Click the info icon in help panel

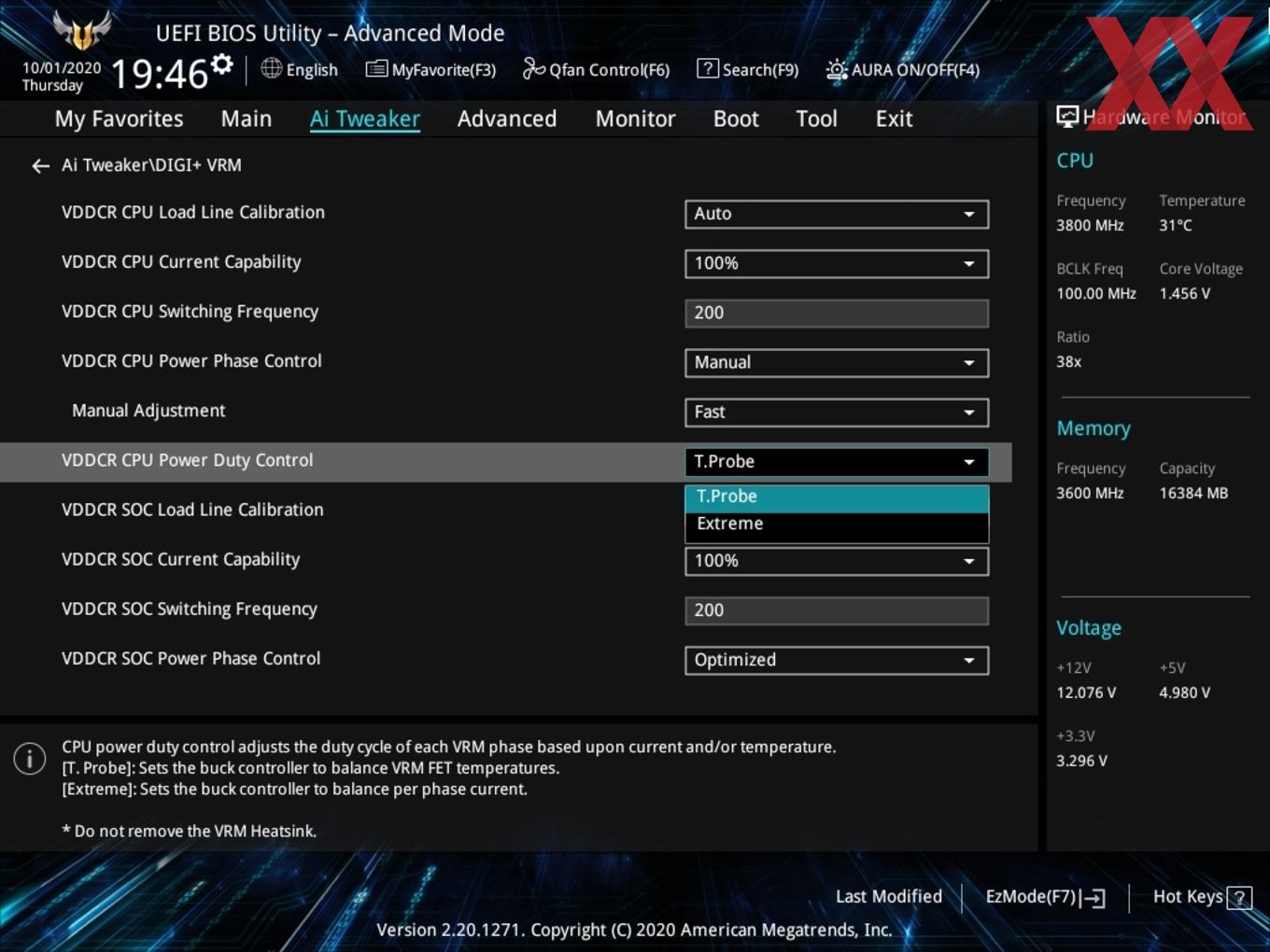point(30,759)
